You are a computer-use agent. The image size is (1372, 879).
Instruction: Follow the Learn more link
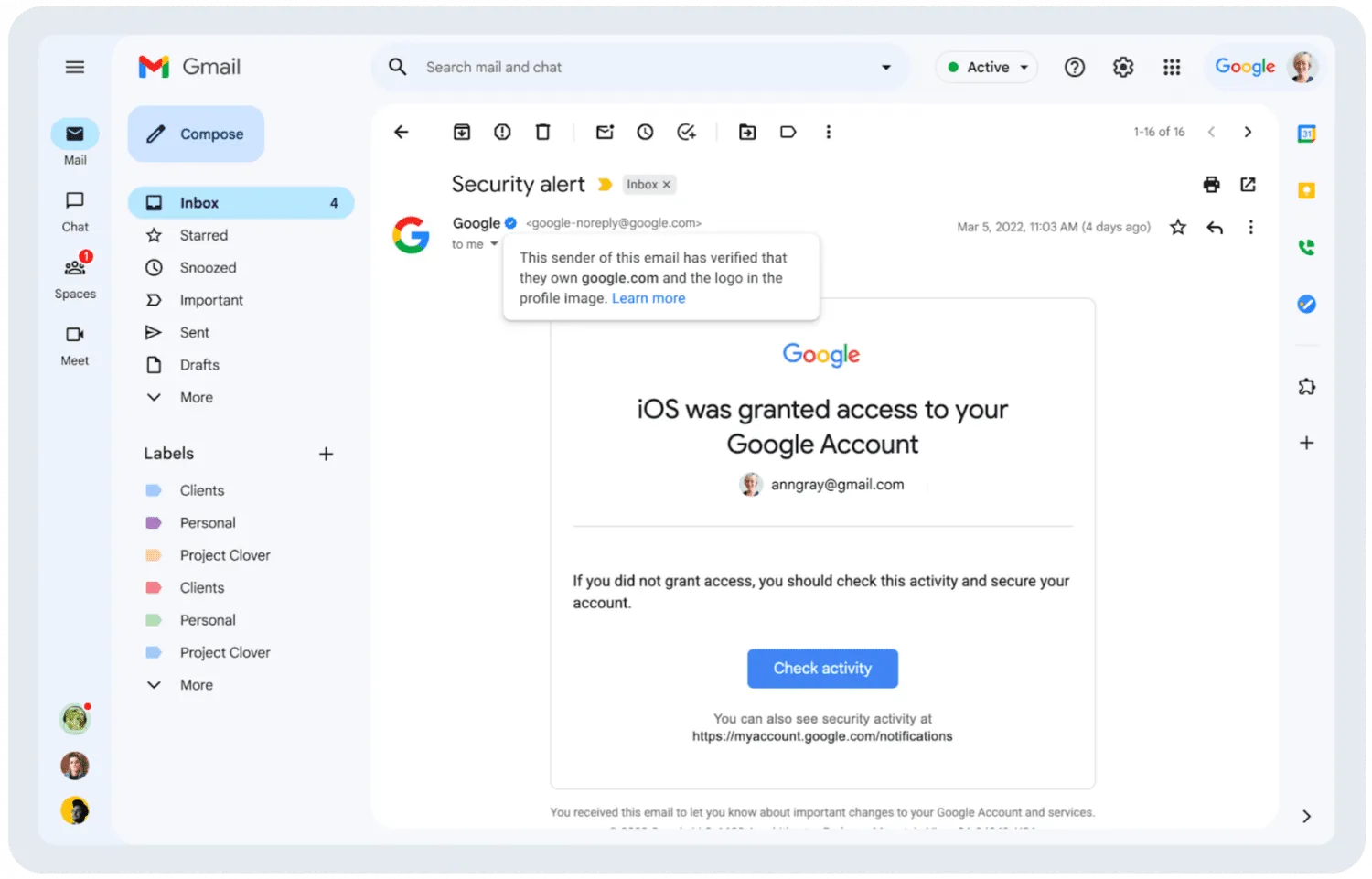[648, 298]
